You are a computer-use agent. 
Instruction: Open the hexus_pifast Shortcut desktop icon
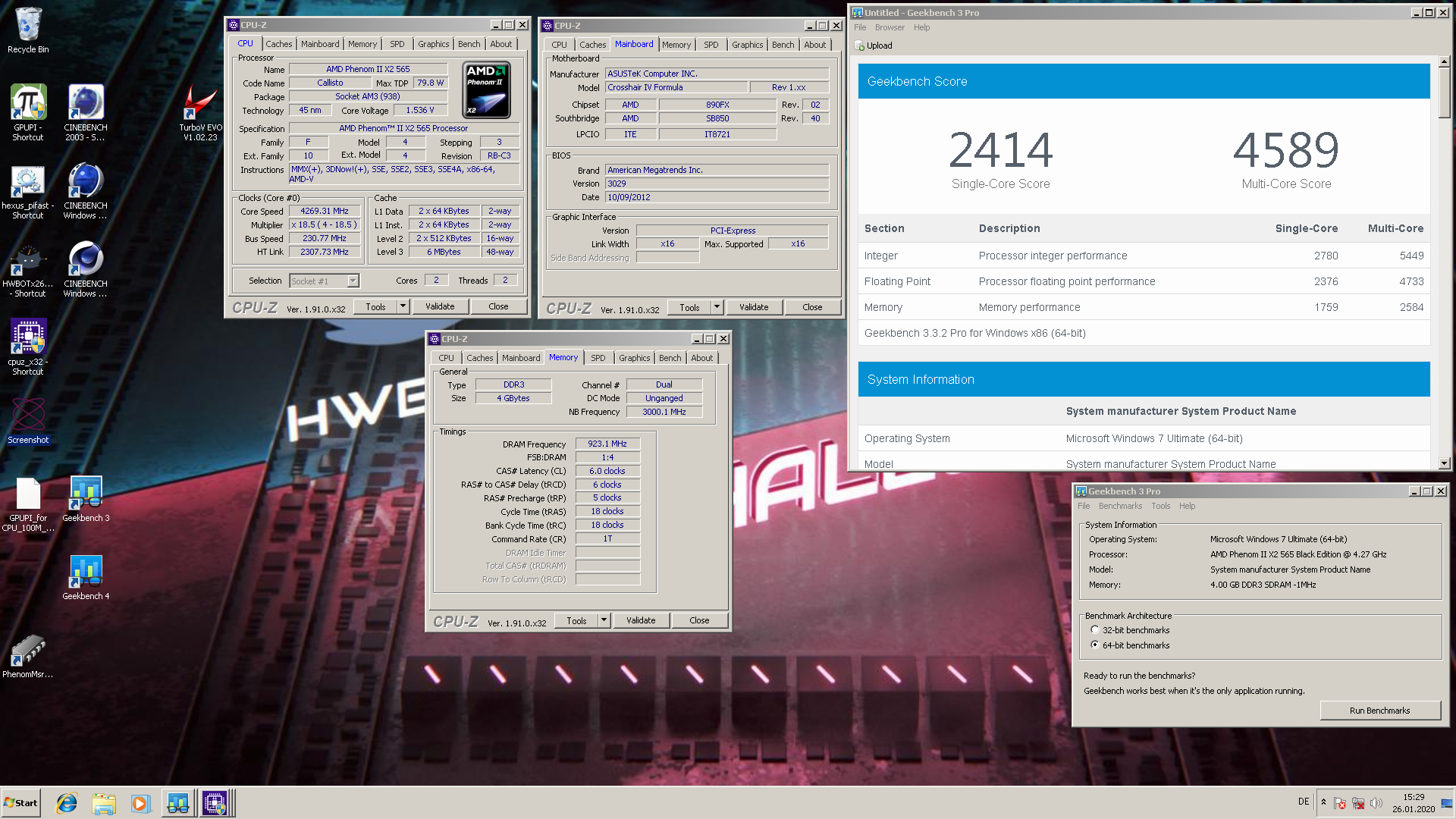[x=28, y=192]
